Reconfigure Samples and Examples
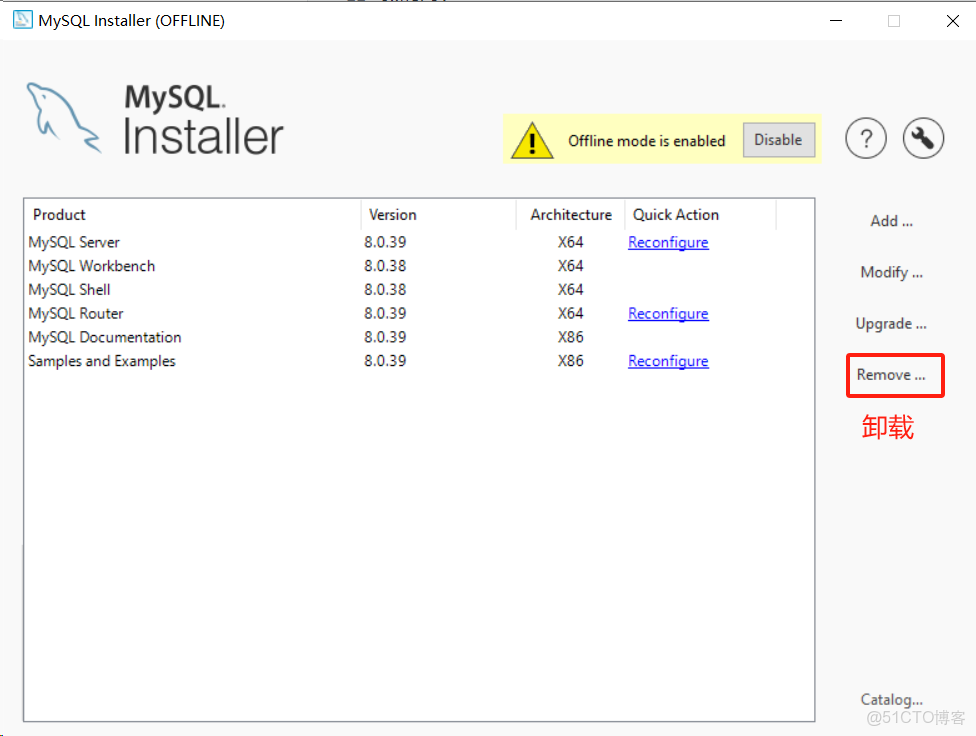This screenshot has width=976, height=736. 668,361
